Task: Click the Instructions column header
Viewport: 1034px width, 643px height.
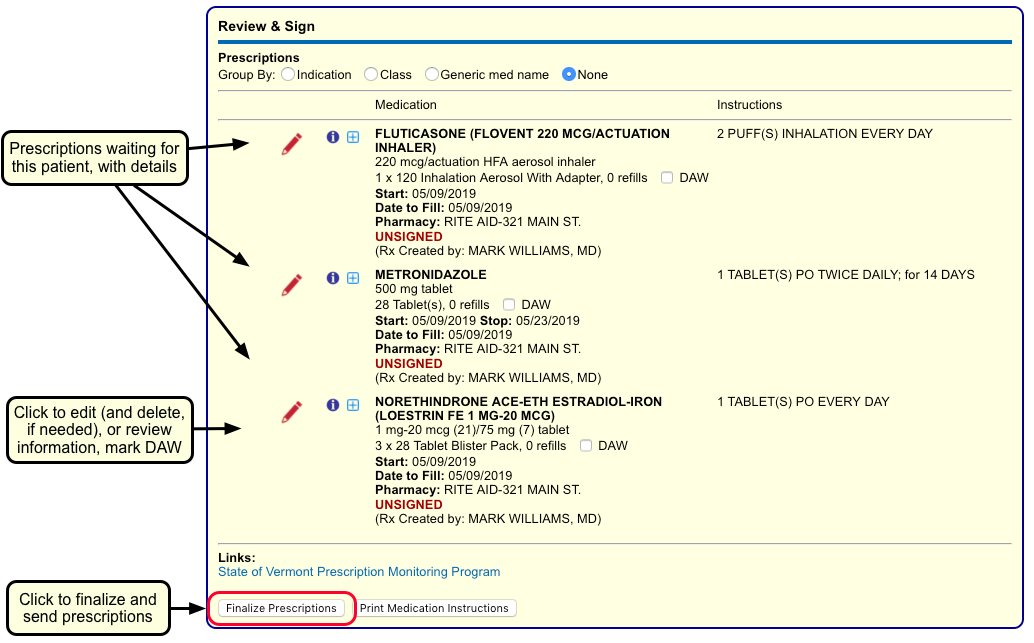Action: [750, 105]
